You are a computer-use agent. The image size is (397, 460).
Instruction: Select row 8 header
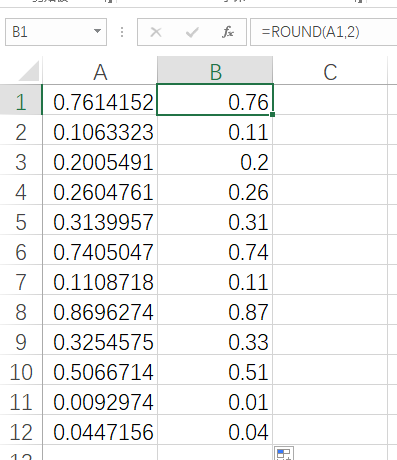[21, 310]
